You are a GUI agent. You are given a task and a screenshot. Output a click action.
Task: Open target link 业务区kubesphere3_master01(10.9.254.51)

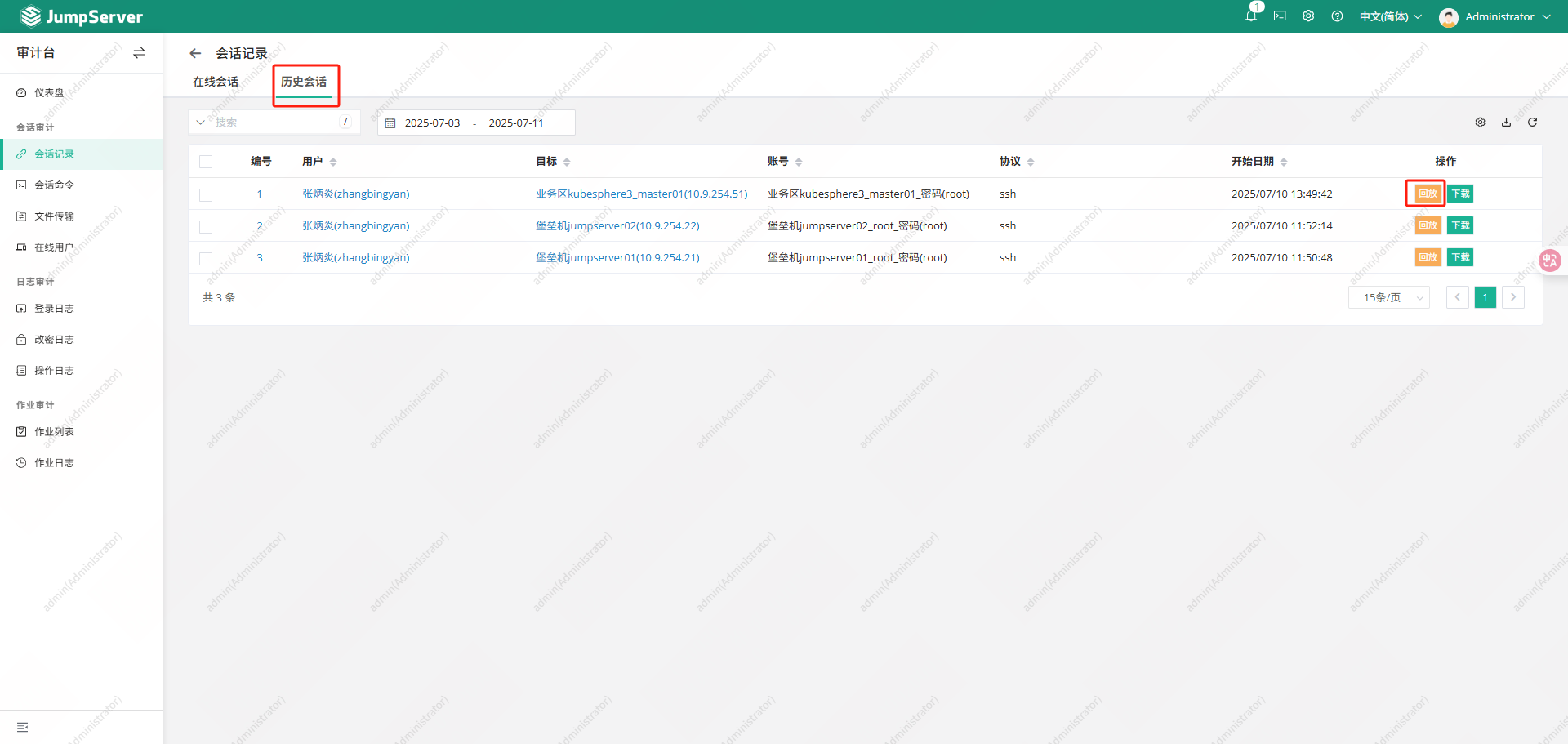coord(641,194)
